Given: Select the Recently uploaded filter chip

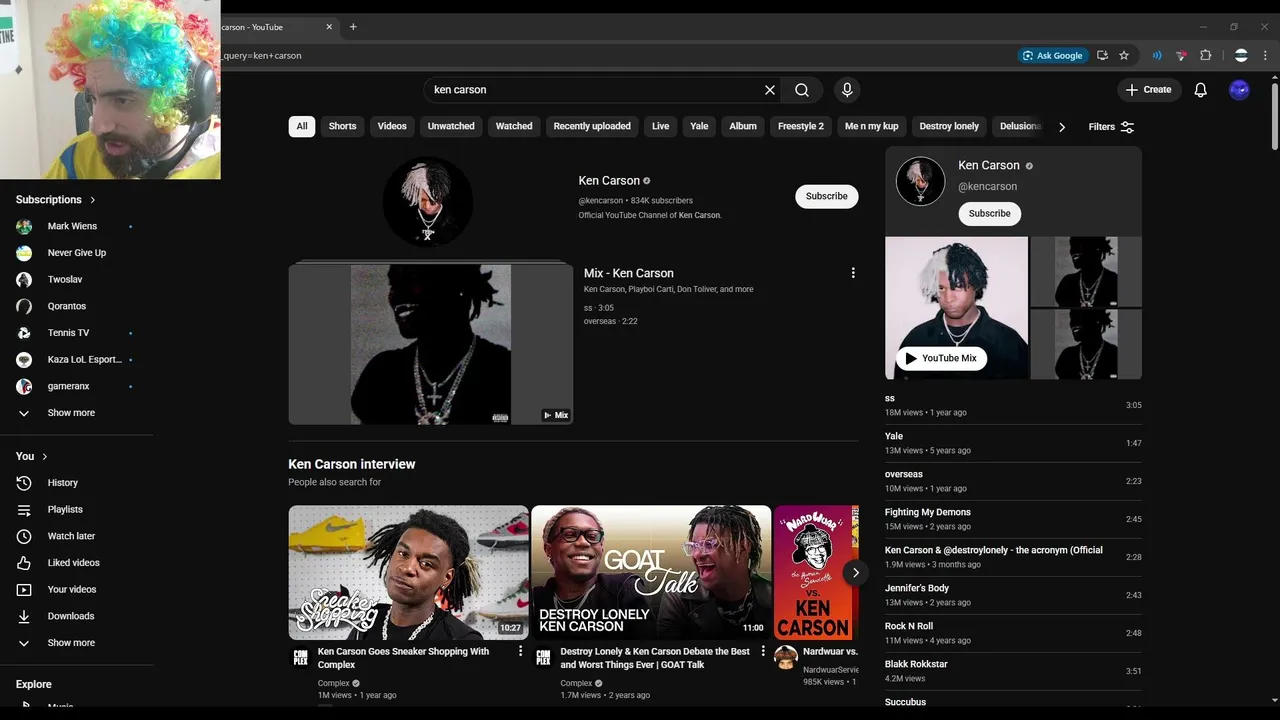Looking at the screenshot, I should pyautogui.click(x=592, y=126).
